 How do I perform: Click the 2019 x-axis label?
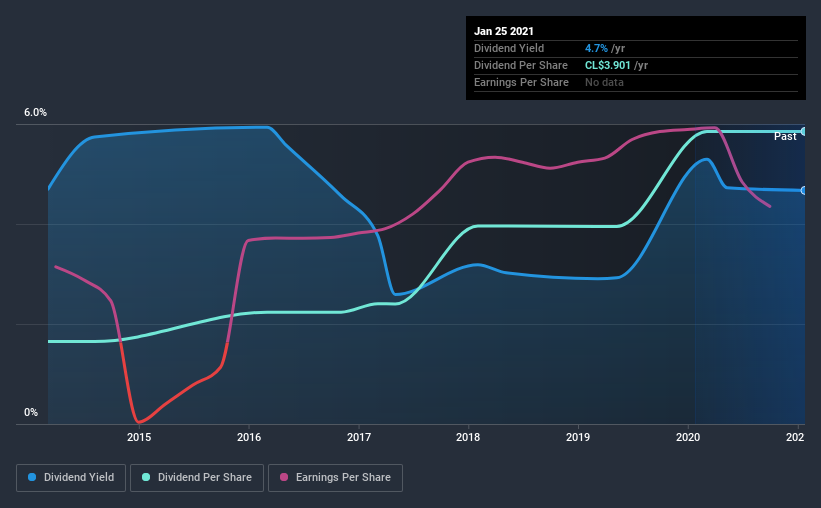coord(578,437)
